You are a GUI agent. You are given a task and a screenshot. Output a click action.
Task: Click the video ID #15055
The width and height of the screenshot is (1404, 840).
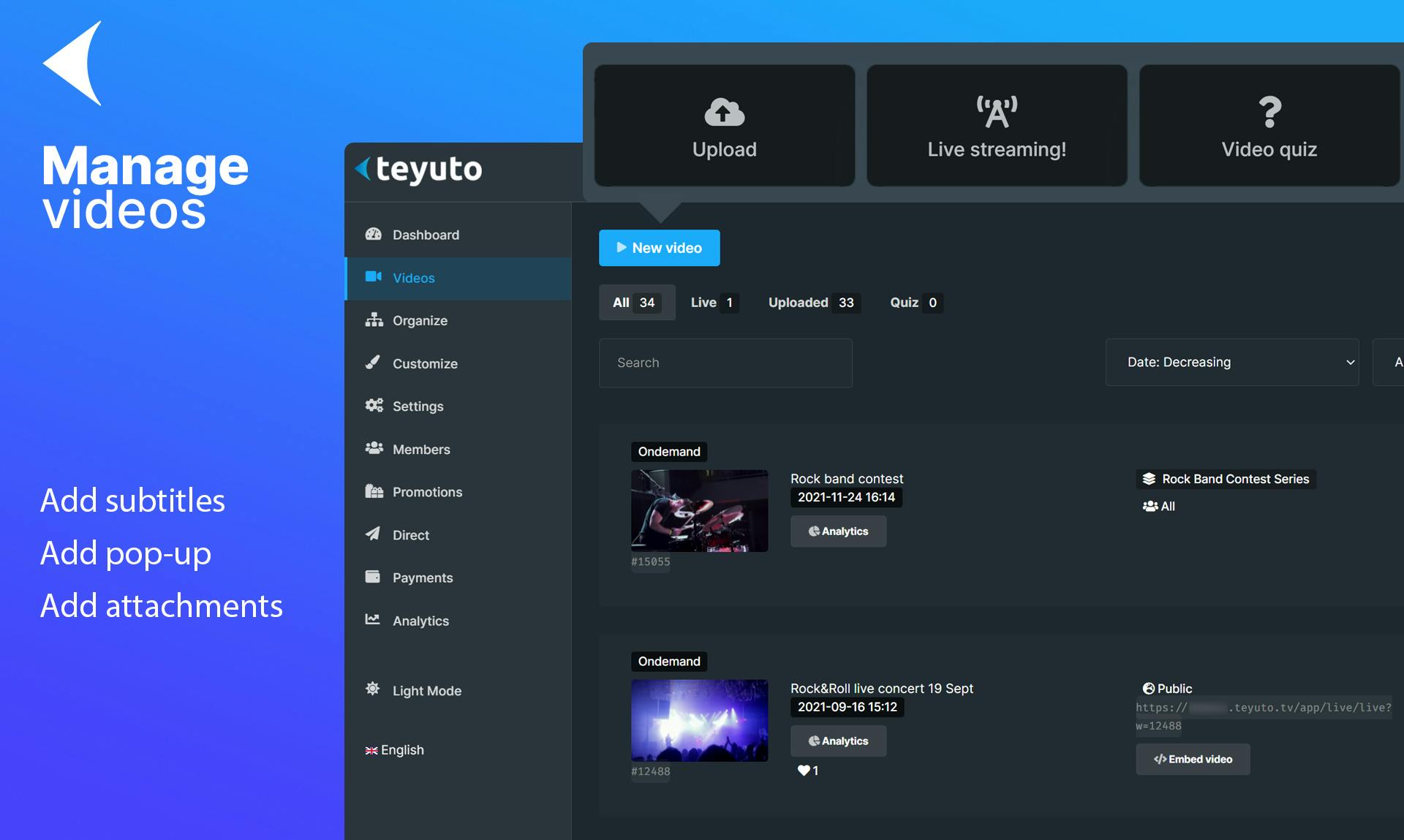click(651, 561)
